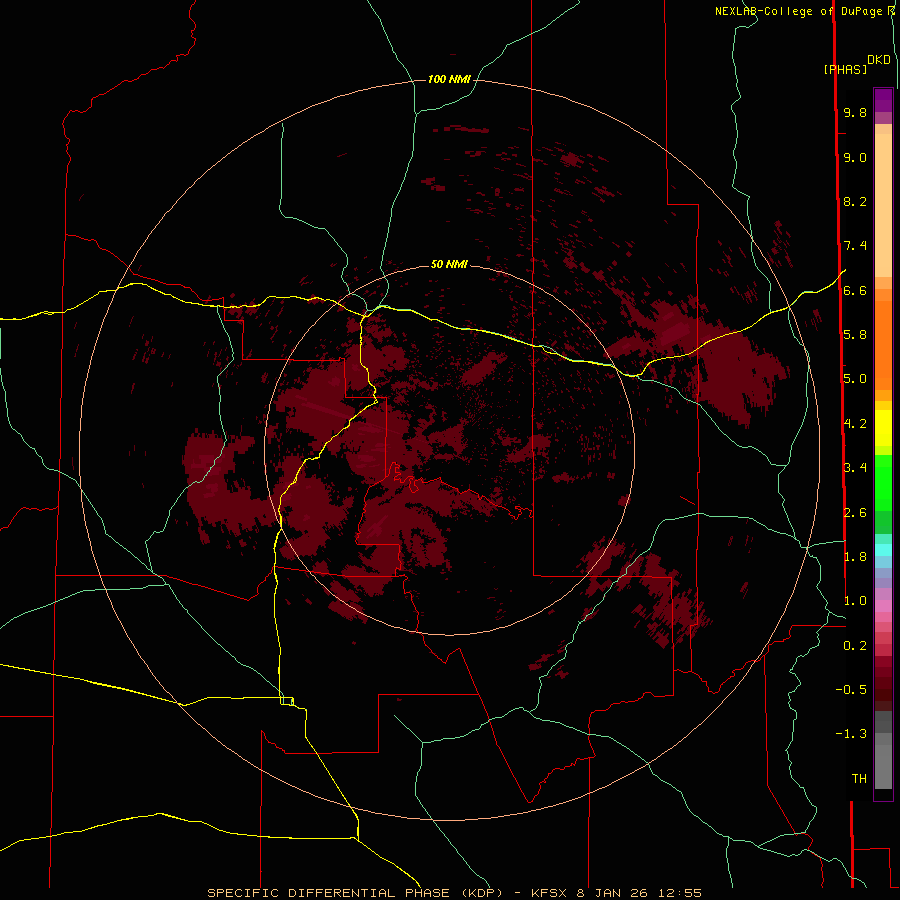Screen dimensions: 900x900
Task: Click the 9.0 legend value
Action: (855, 157)
